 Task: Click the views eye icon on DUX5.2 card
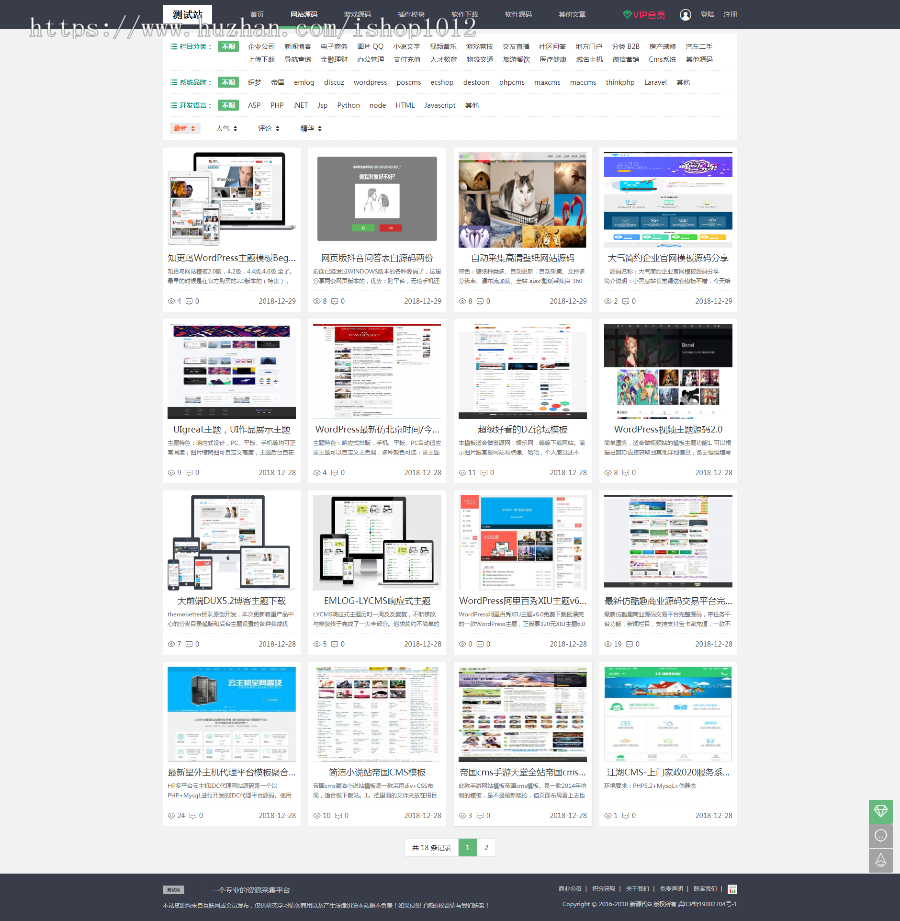pos(172,644)
